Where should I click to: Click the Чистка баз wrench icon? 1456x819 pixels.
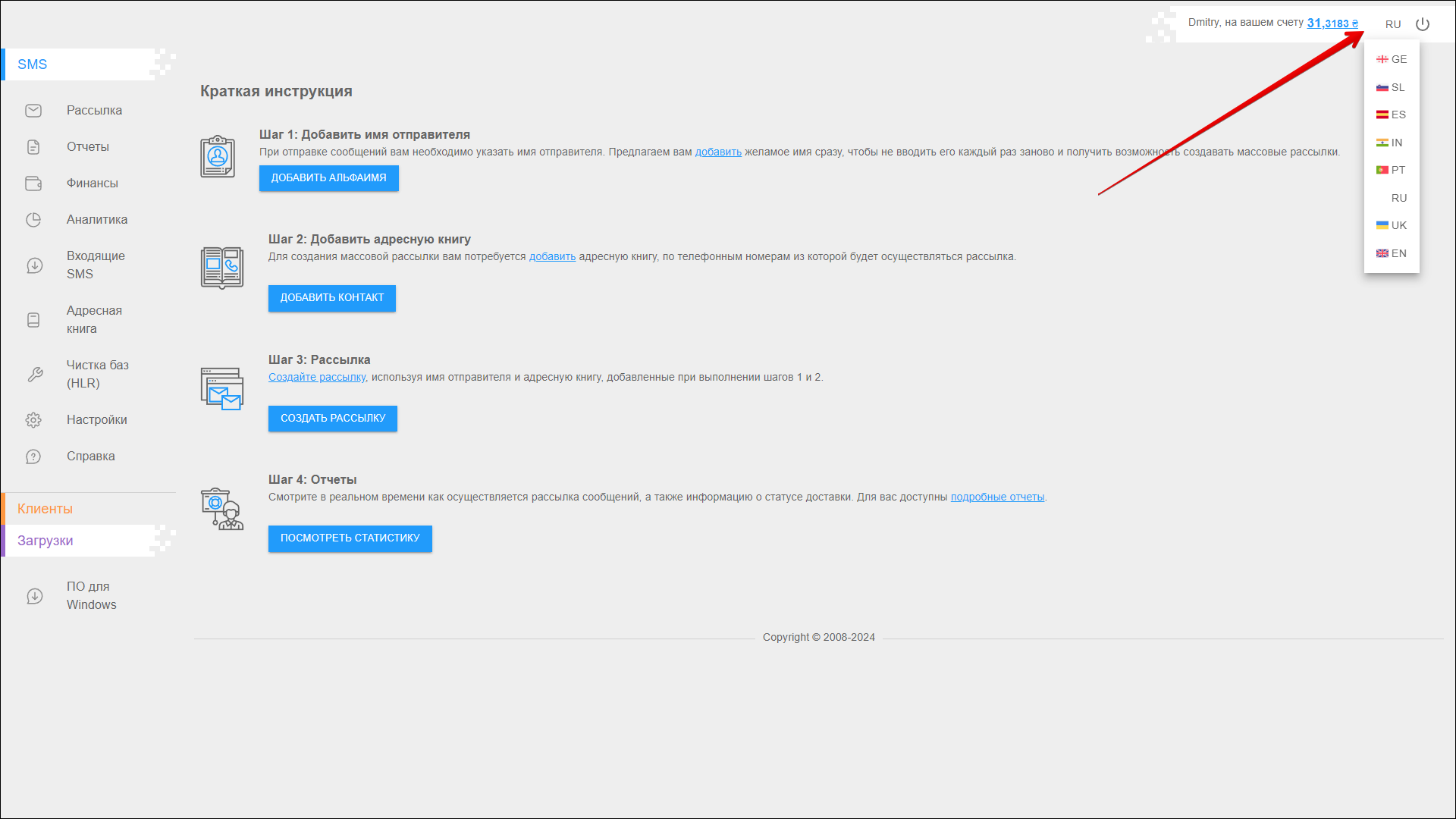[x=35, y=375]
